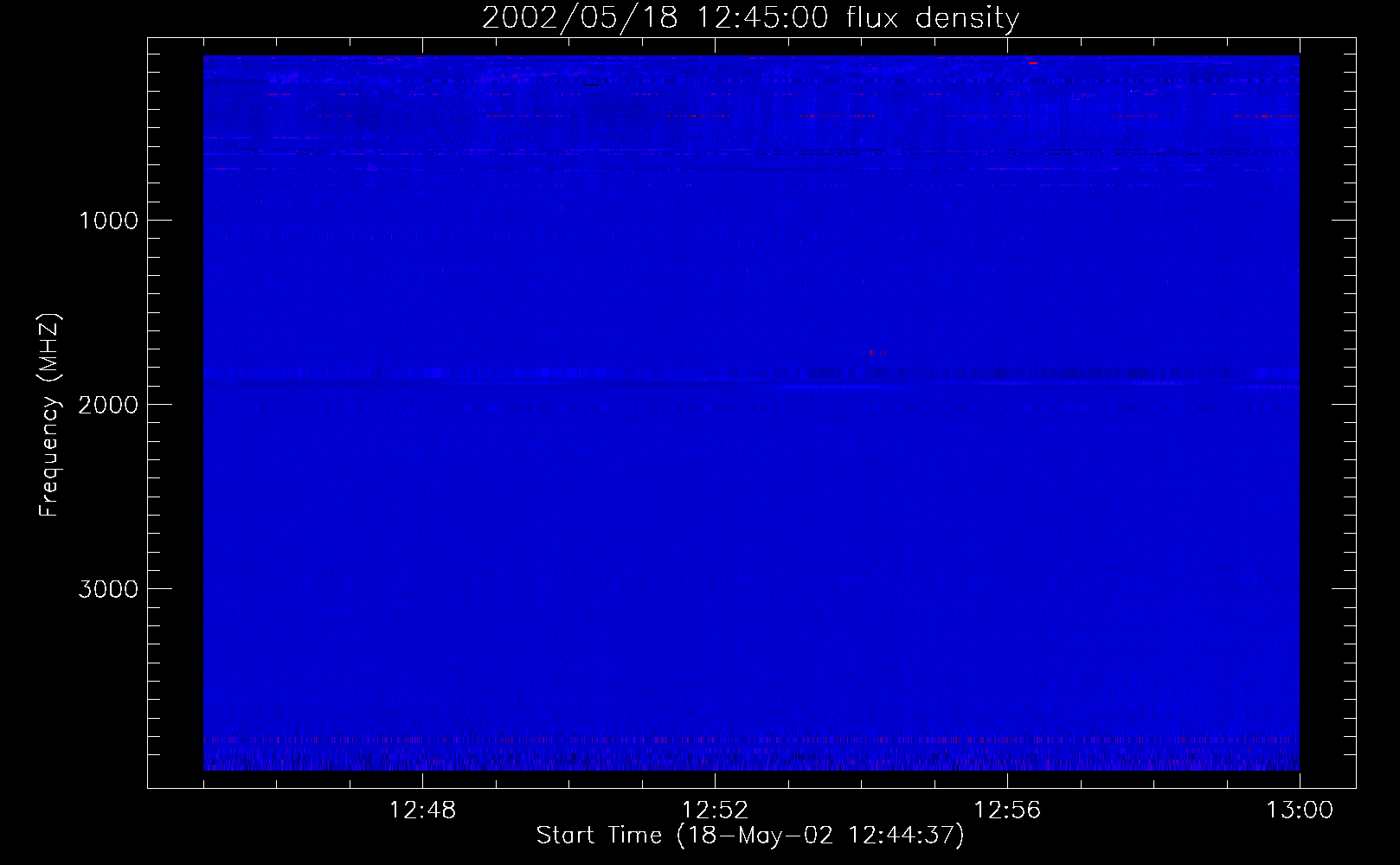1400x865 pixels.
Task: Click the 12:52 time axis label
Action: tap(715, 811)
